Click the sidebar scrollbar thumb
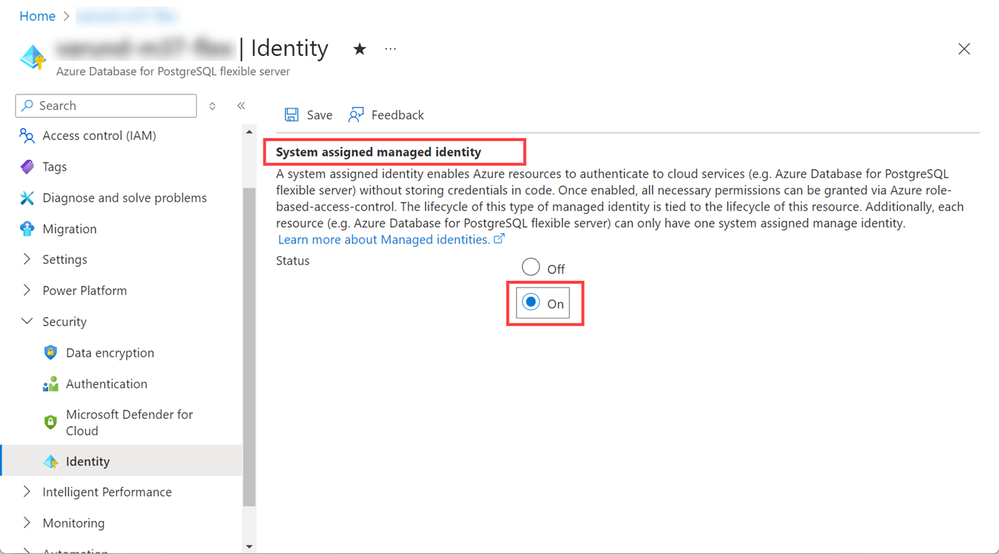This screenshot has width=999, height=554. pos(249,347)
